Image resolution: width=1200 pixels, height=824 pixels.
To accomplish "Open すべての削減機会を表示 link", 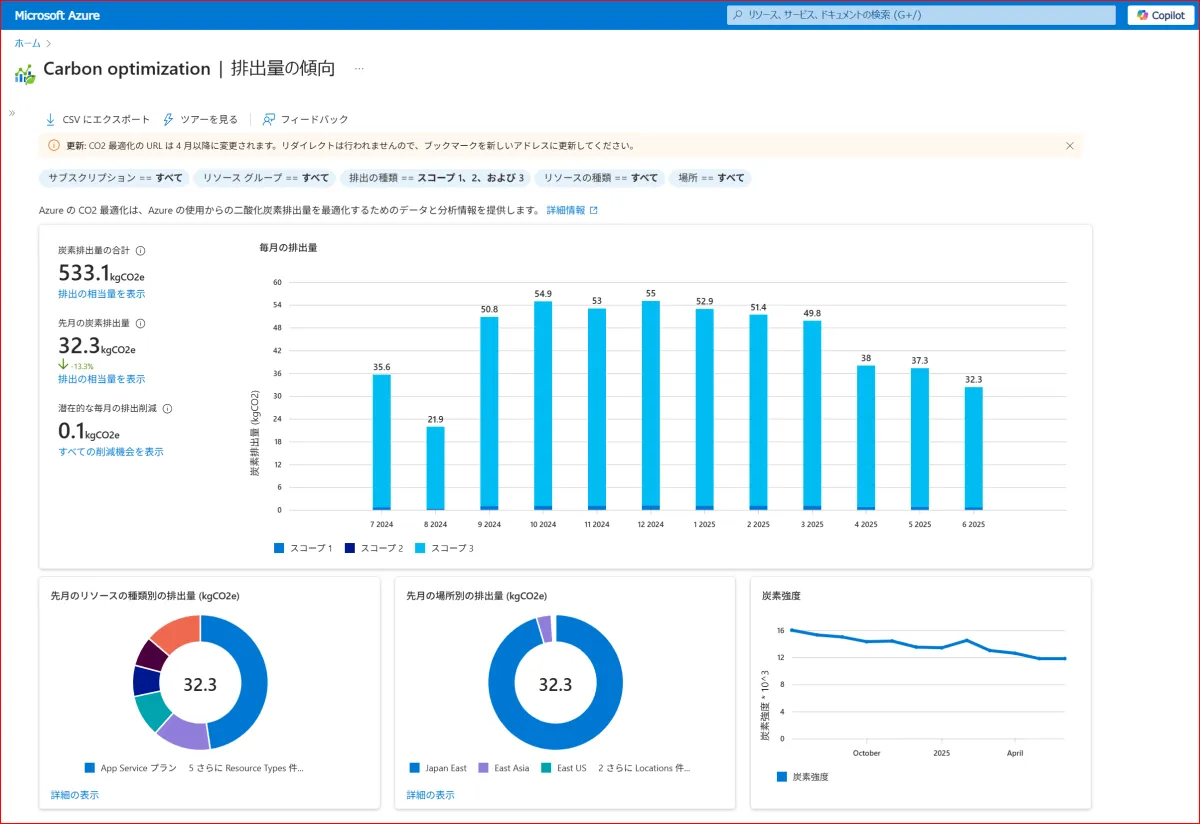I will [111, 452].
